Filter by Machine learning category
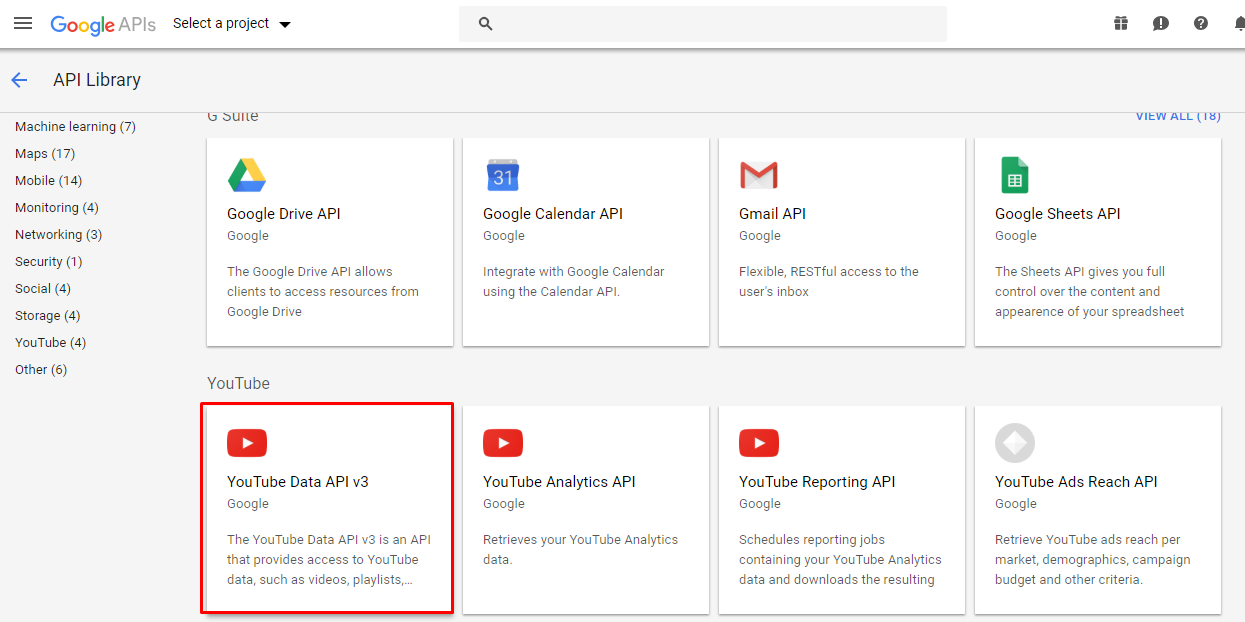The height and width of the screenshot is (622, 1245). pos(76,127)
